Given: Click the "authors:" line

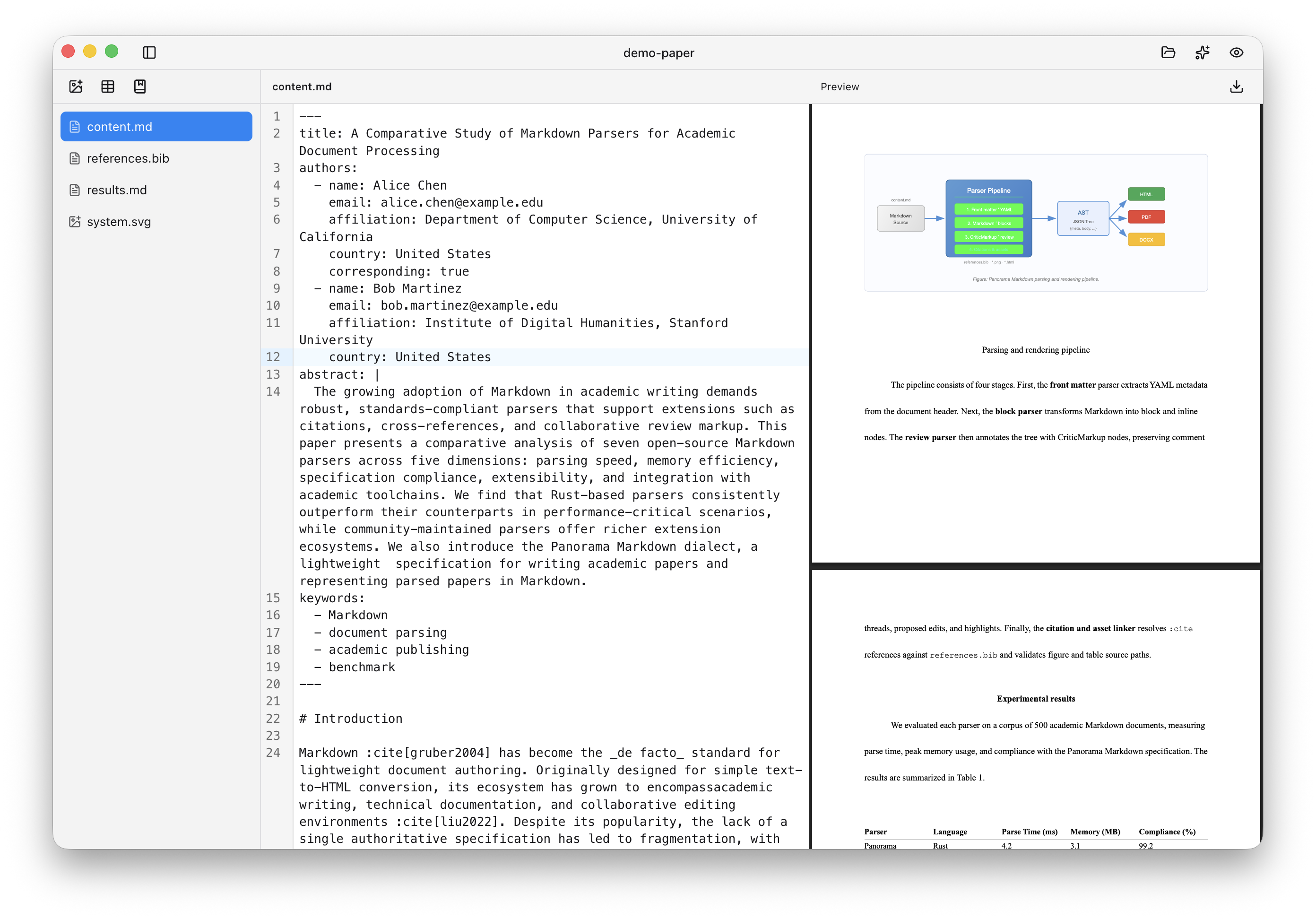Looking at the screenshot, I should pyautogui.click(x=329, y=168).
